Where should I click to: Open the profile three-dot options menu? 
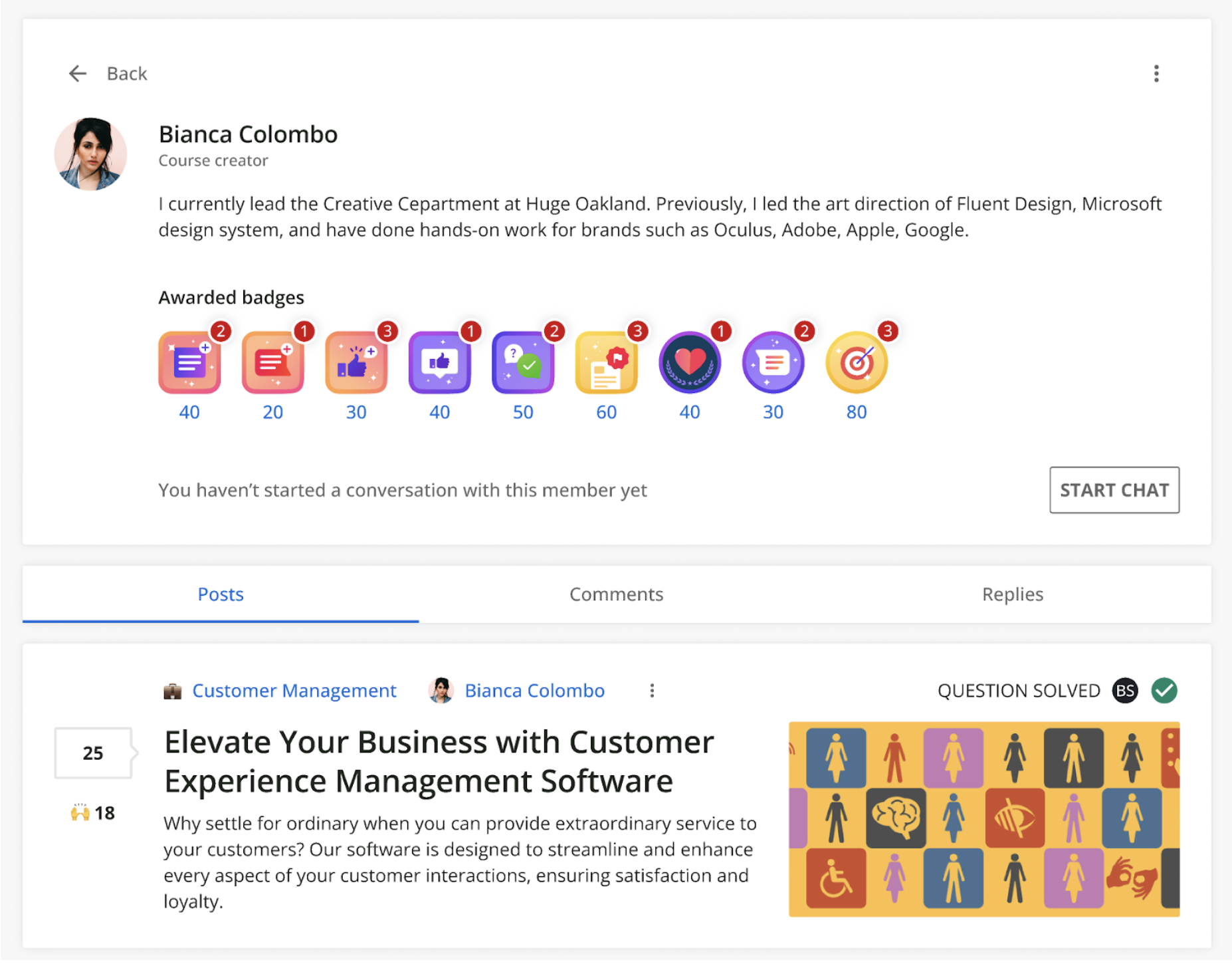pyautogui.click(x=1156, y=73)
